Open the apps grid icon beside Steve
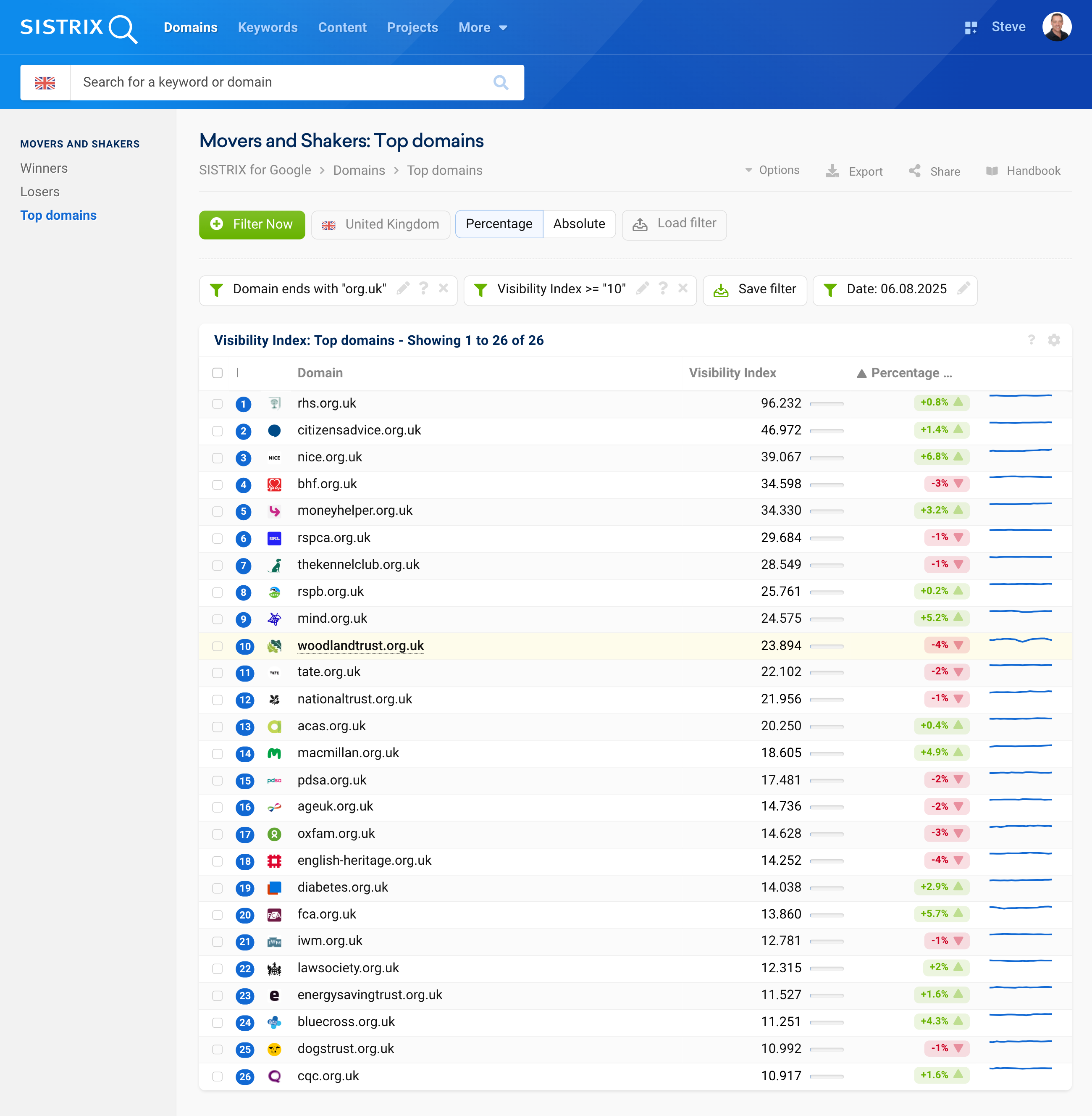This screenshot has height=1116, width=1092. click(x=971, y=28)
